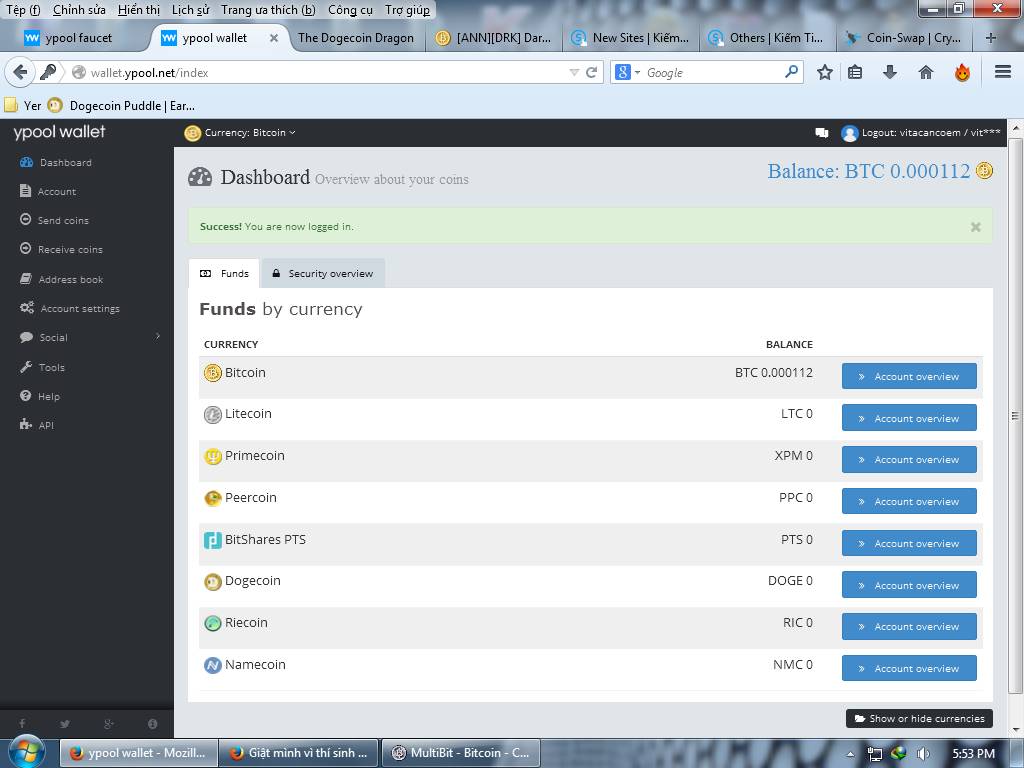The image size is (1024, 768).
Task: Go to Receive coins page
Action: tap(61, 249)
